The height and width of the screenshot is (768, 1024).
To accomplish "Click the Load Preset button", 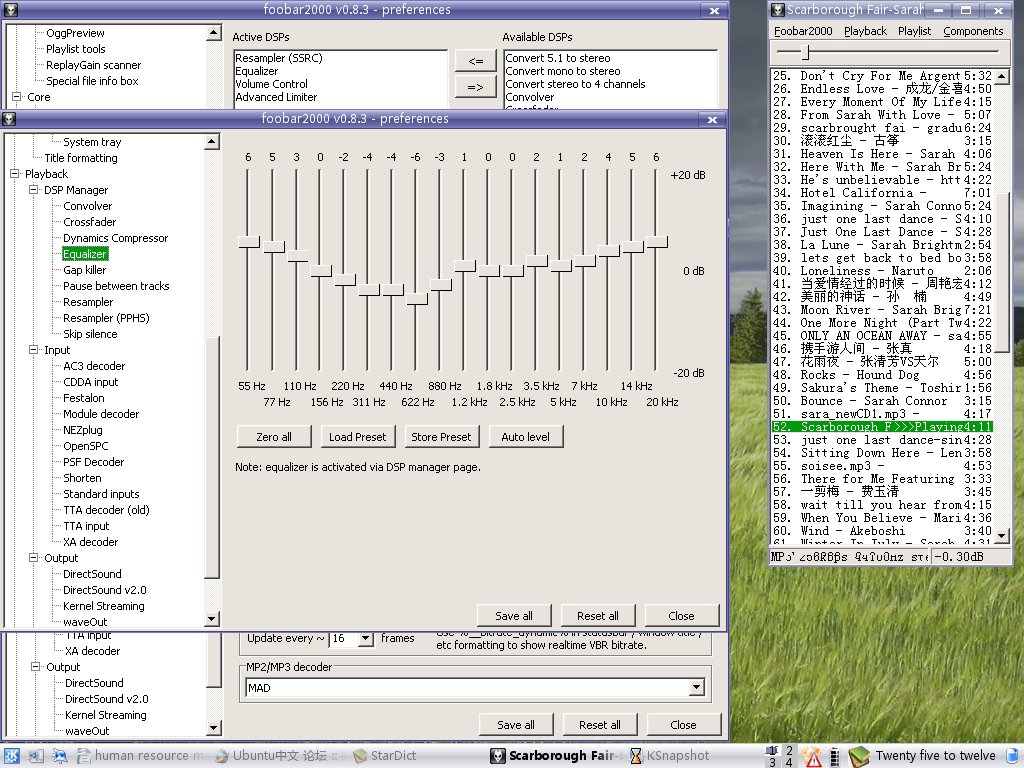I will (358, 437).
